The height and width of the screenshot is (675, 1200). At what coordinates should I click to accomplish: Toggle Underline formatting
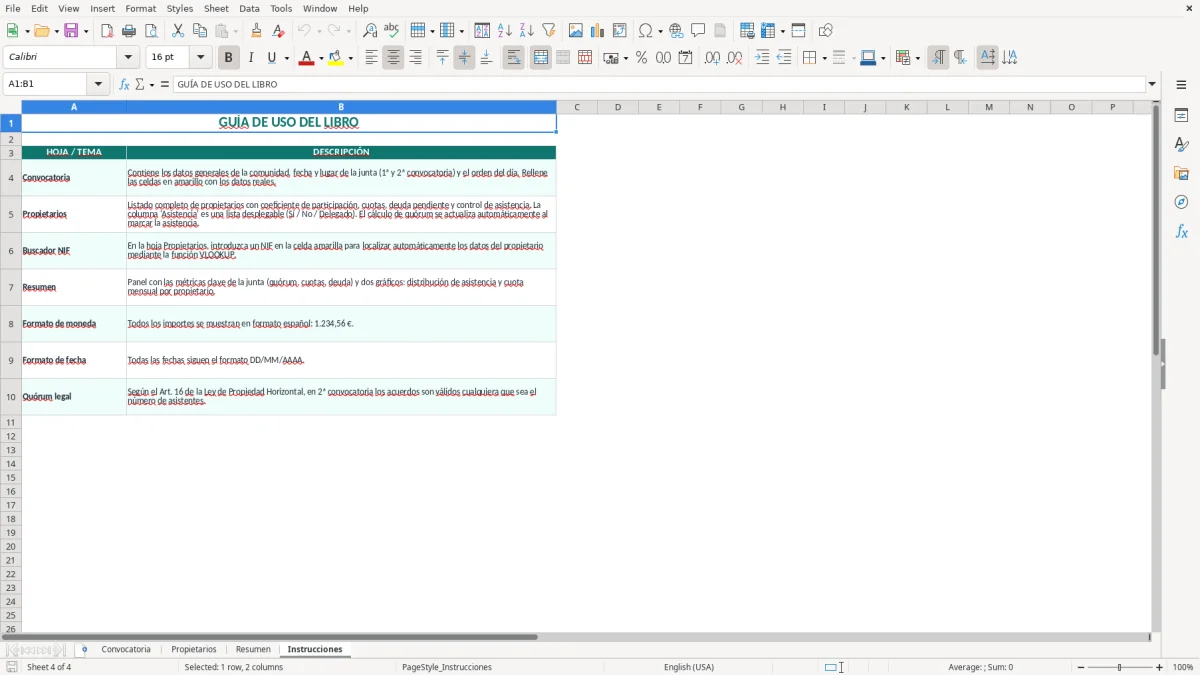(x=271, y=58)
